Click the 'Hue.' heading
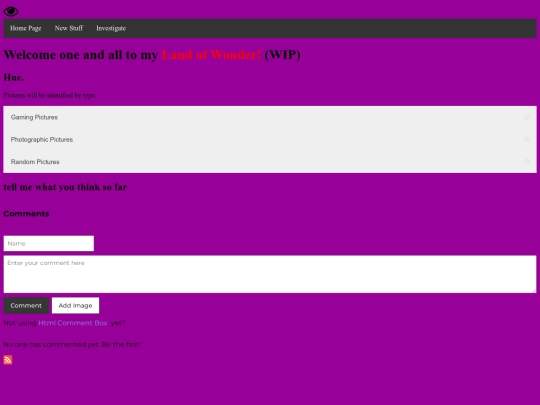Screen dimensions: 540x405 pyautogui.click(x=14, y=77)
